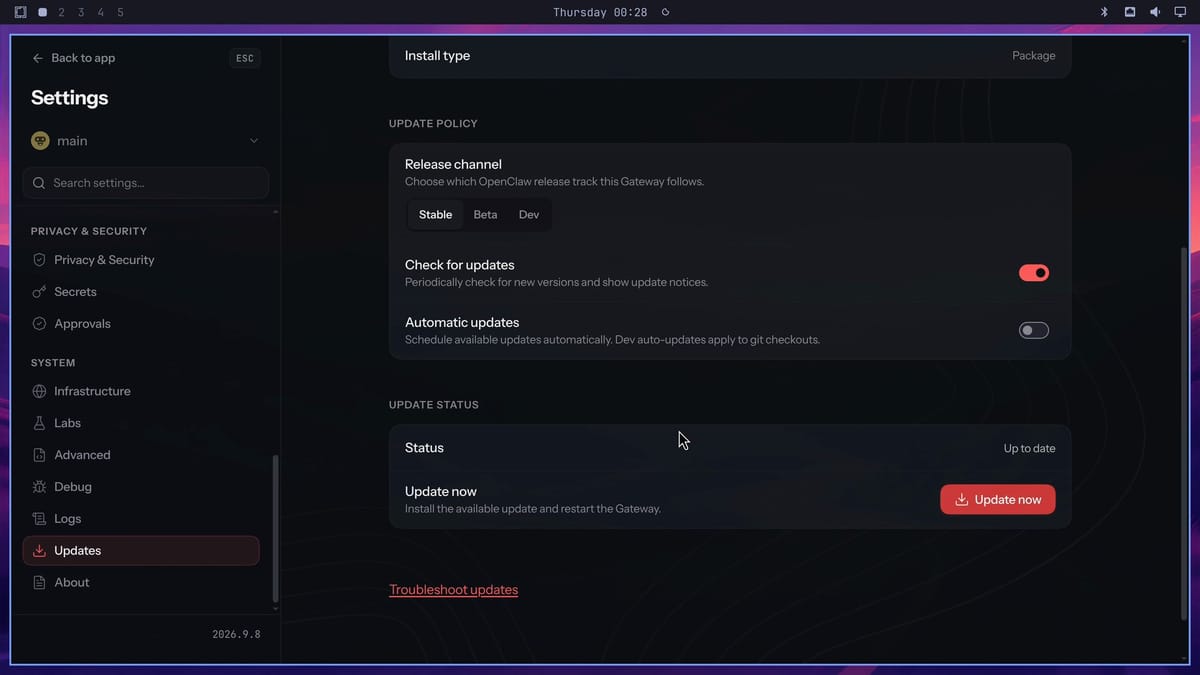This screenshot has width=1200, height=675.
Task: Select the Stable release channel
Action: 435,215
